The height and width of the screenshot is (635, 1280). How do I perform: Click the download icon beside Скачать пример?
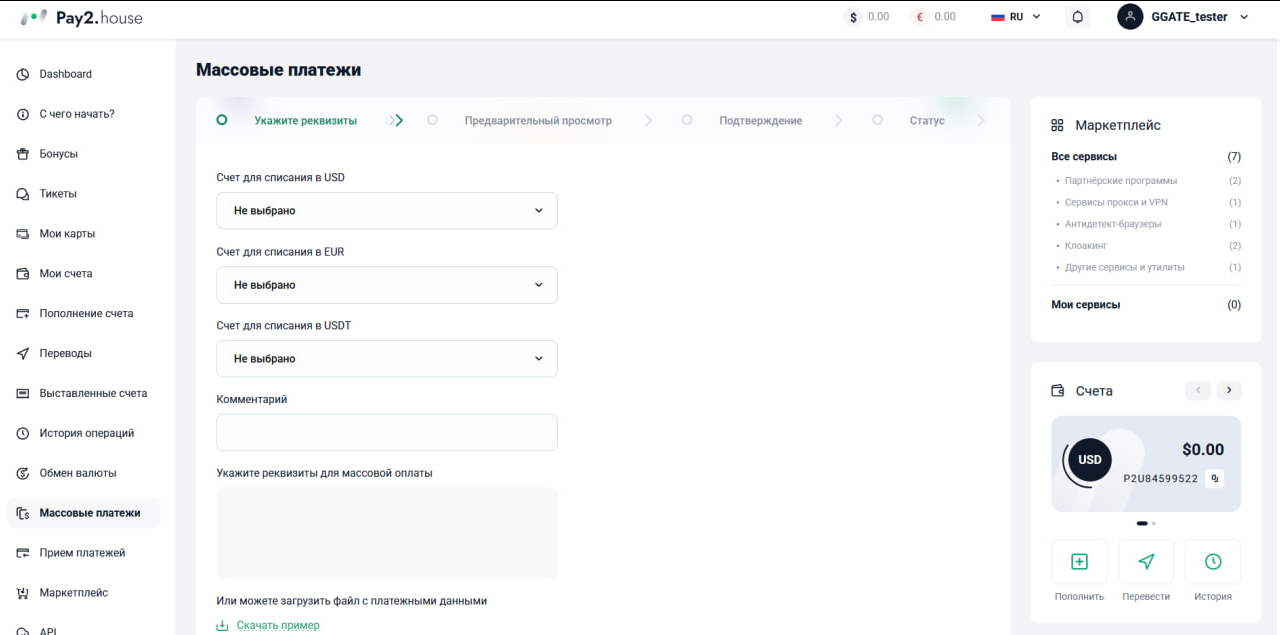point(222,626)
